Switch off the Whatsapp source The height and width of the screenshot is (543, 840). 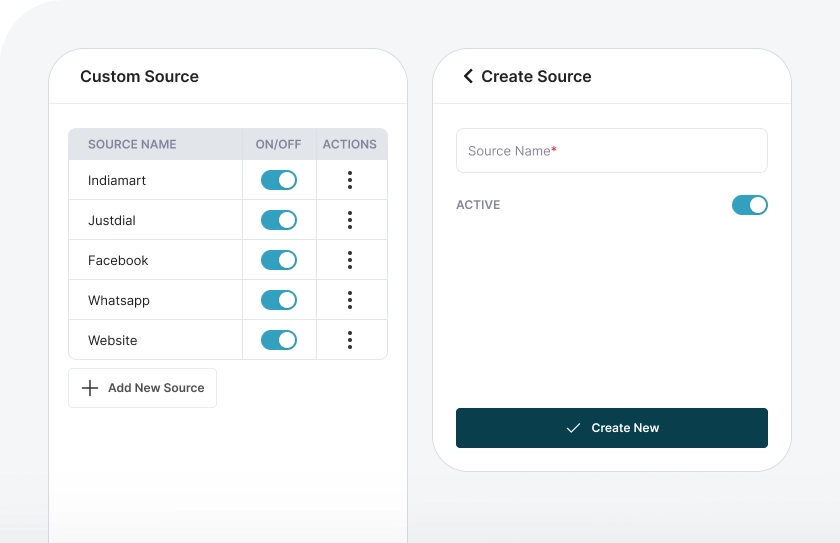tap(279, 300)
